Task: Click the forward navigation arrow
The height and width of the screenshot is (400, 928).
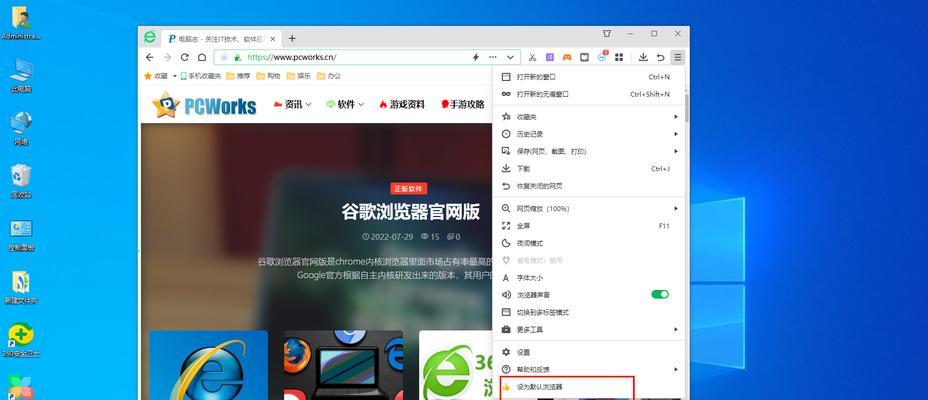Action: click(167, 57)
